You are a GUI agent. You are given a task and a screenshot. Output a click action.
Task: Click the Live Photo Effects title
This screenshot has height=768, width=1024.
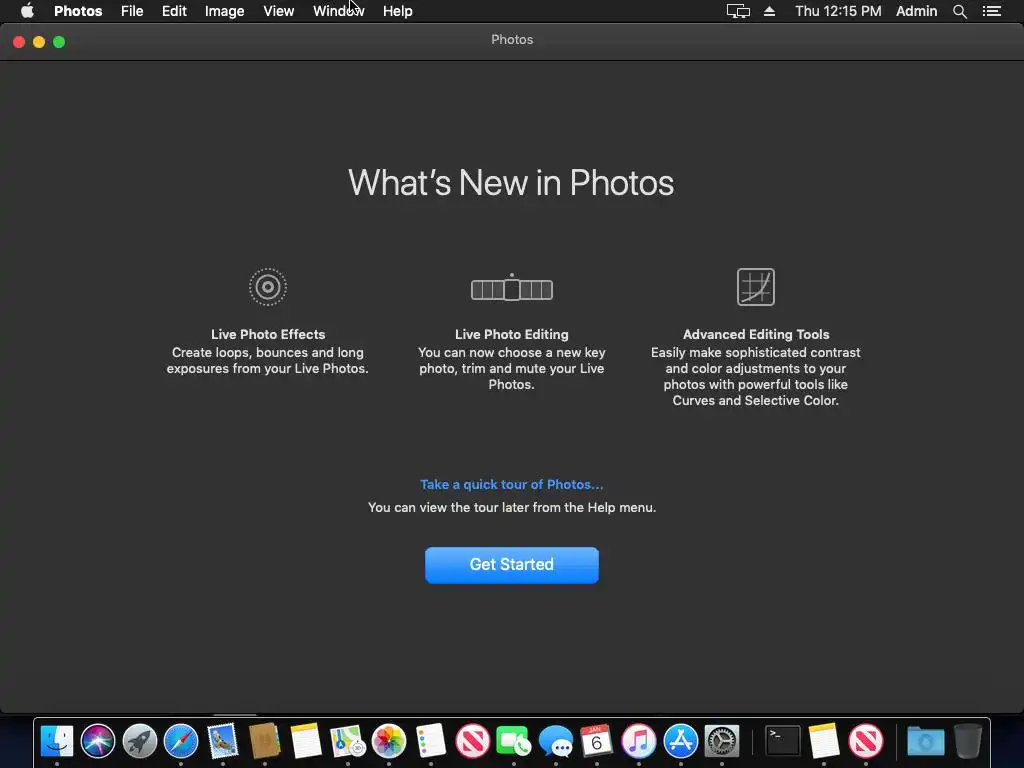268,334
